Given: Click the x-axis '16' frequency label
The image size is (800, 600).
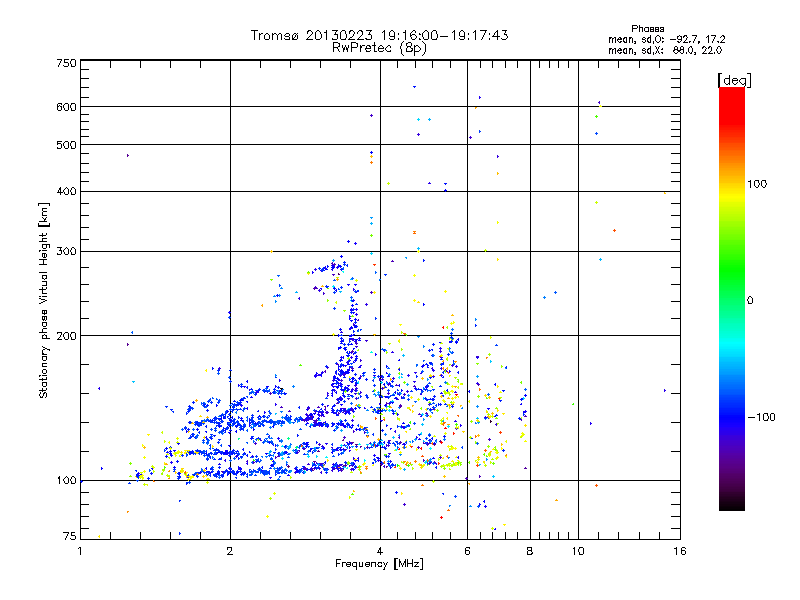Looking at the screenshot, I should tap(680, 551).
